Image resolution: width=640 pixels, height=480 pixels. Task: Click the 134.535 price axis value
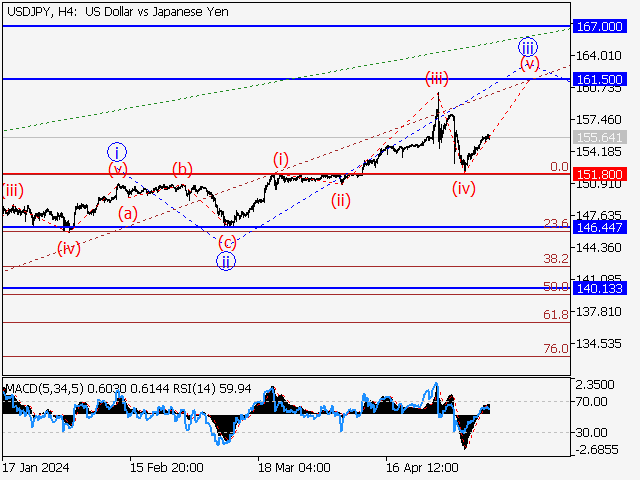coord(598,344)
